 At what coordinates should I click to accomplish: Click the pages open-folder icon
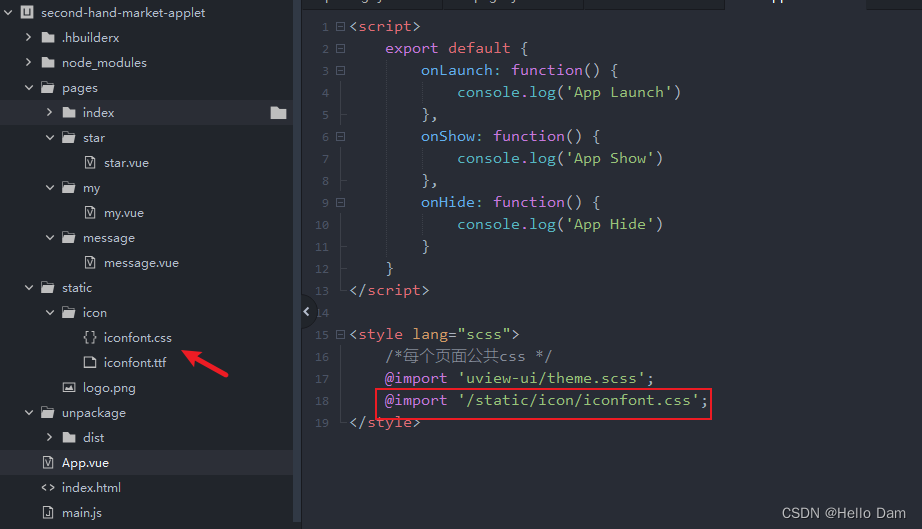48,88
